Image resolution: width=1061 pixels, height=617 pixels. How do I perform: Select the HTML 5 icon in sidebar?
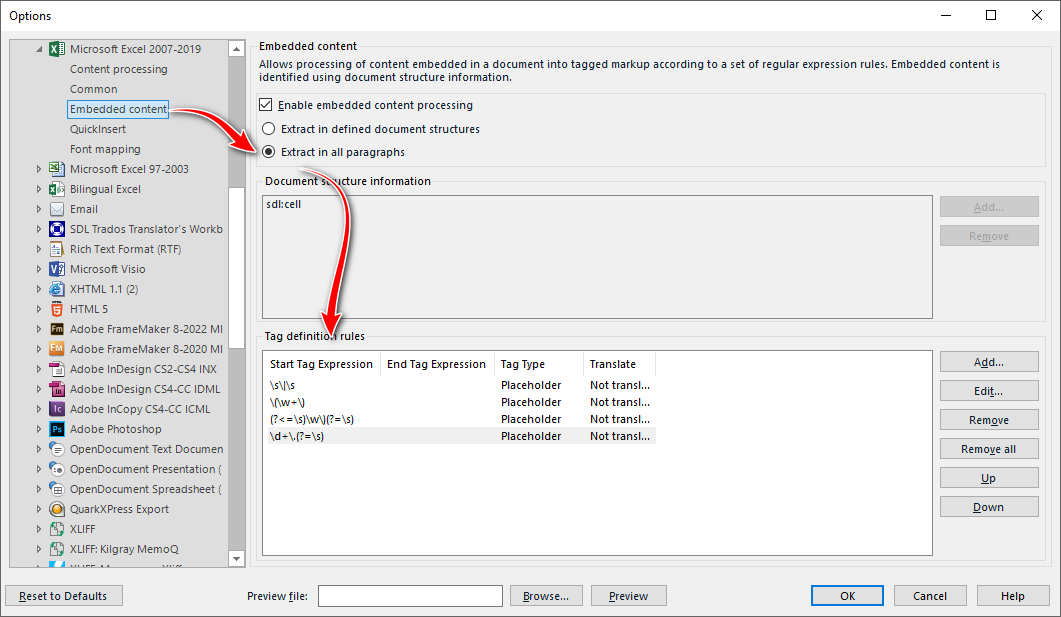click(56, 308)
